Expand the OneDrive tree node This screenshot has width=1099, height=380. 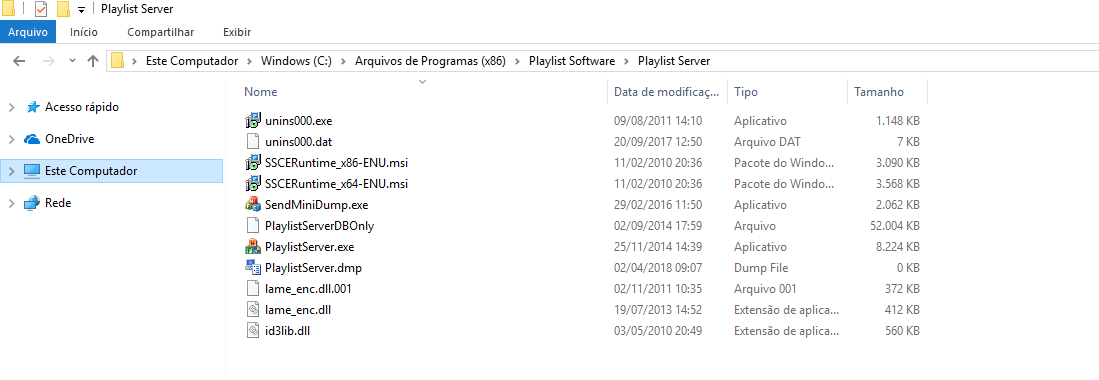(11, 139)
